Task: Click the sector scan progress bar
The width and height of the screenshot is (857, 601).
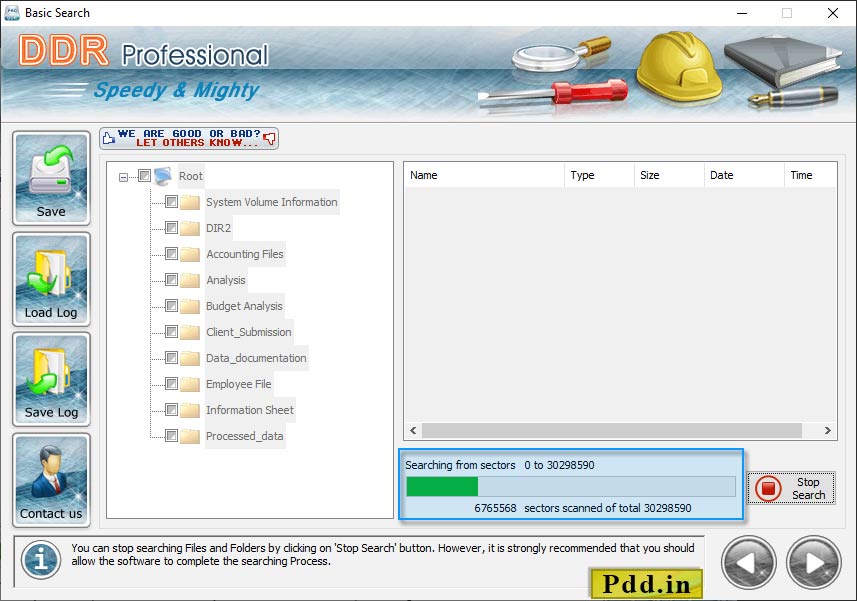Action: point(571,486)
